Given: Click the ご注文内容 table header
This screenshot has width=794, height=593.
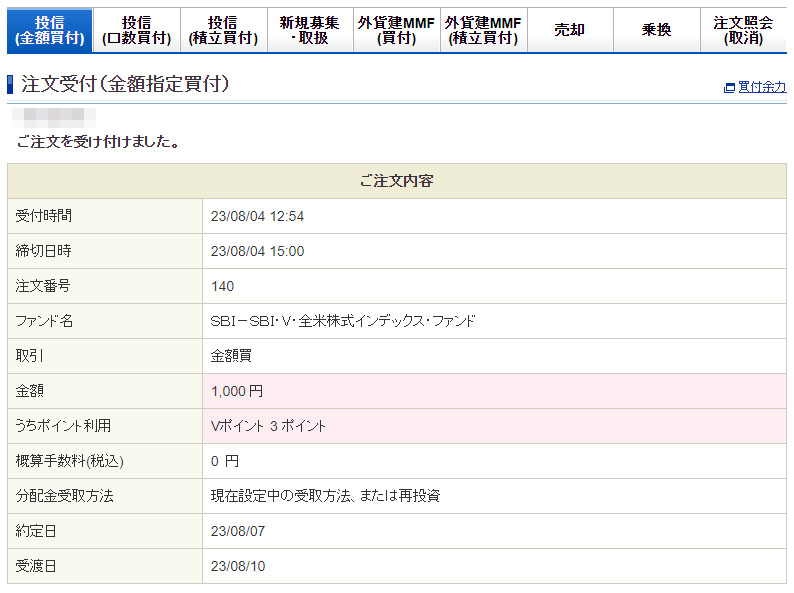Looking at the screenshot, I should point(396,181).
